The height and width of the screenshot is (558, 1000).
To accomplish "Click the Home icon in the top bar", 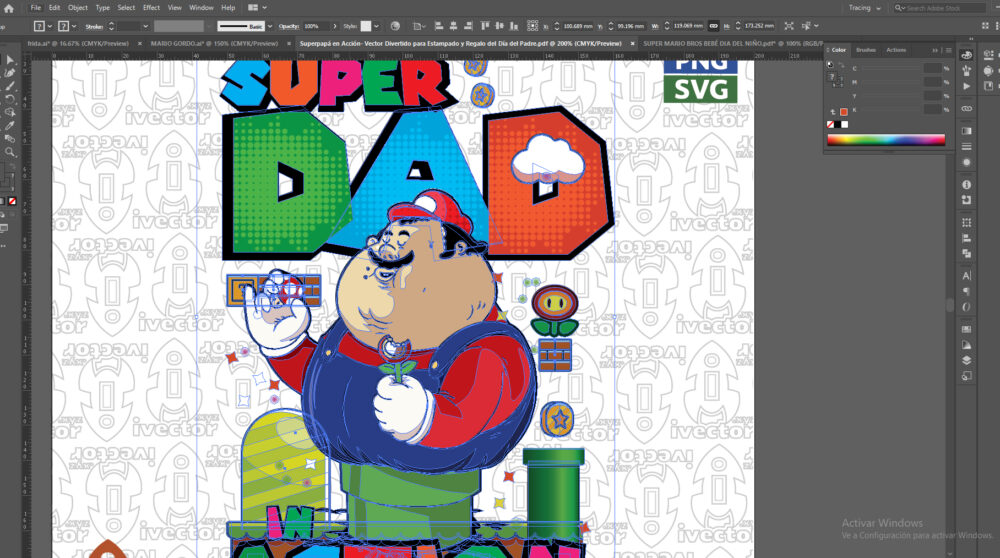I will [x=8, y=8].
